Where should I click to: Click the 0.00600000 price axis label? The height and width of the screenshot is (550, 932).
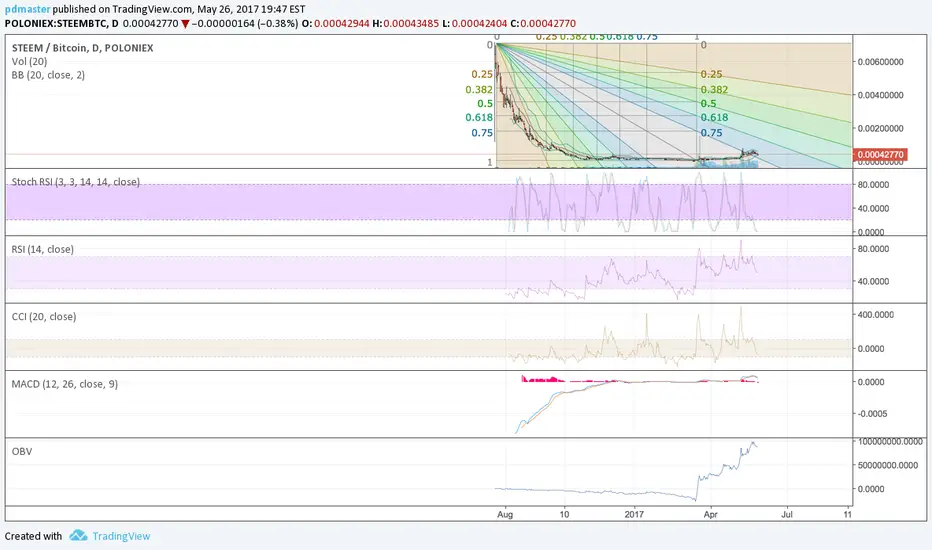[880, 62]
